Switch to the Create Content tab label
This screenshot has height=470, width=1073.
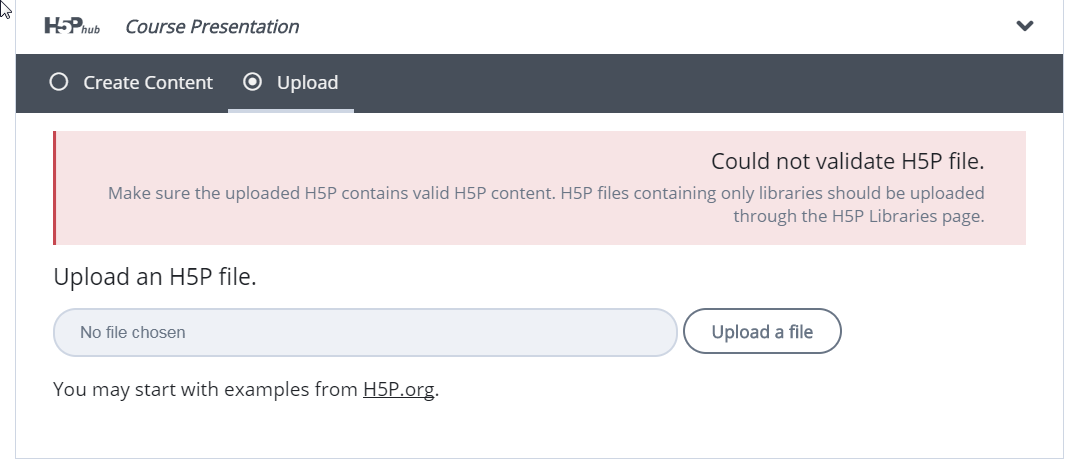(148, 83)
